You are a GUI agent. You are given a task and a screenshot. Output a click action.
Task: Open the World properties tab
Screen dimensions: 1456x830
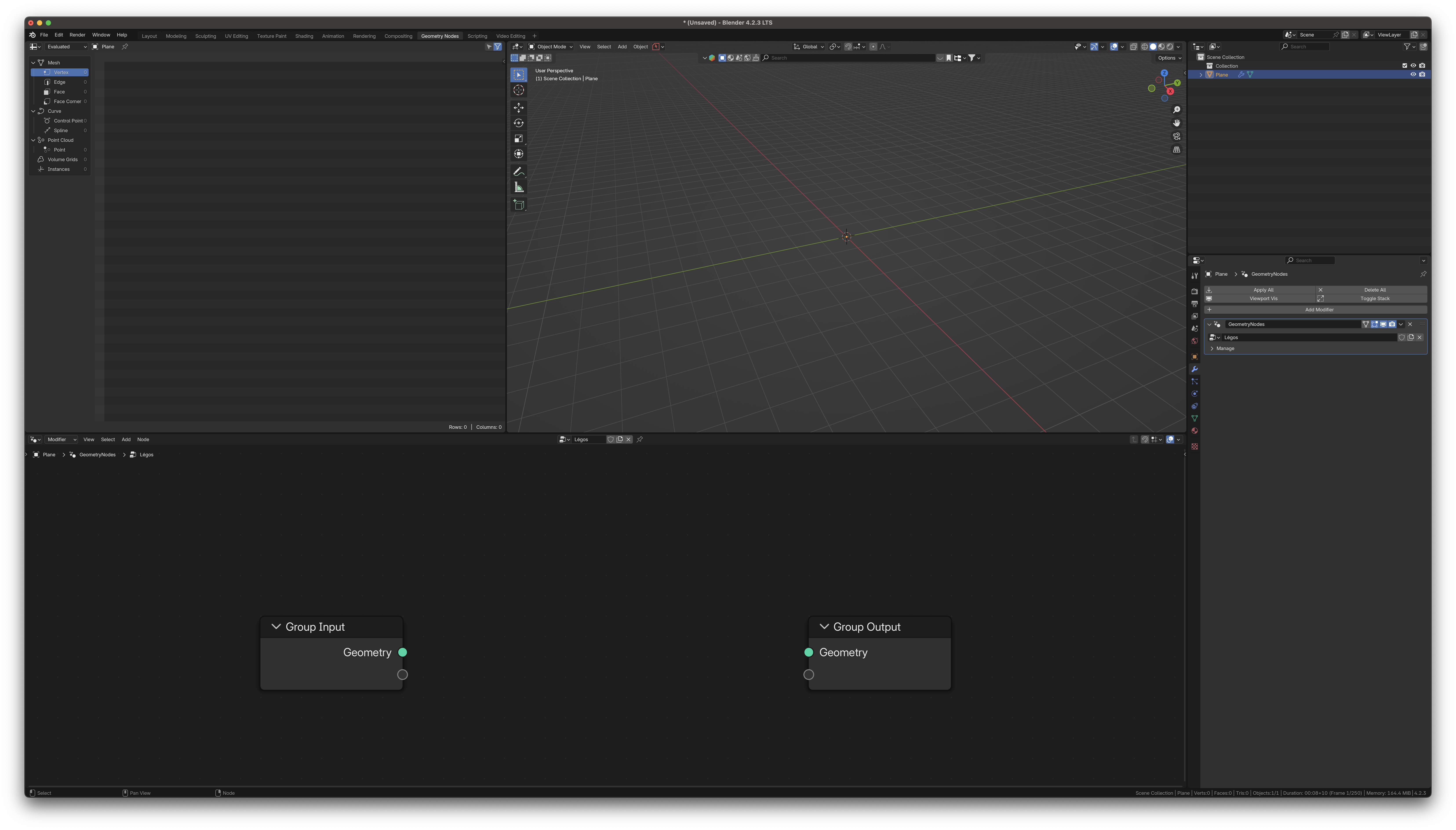tap(1194, 341)
